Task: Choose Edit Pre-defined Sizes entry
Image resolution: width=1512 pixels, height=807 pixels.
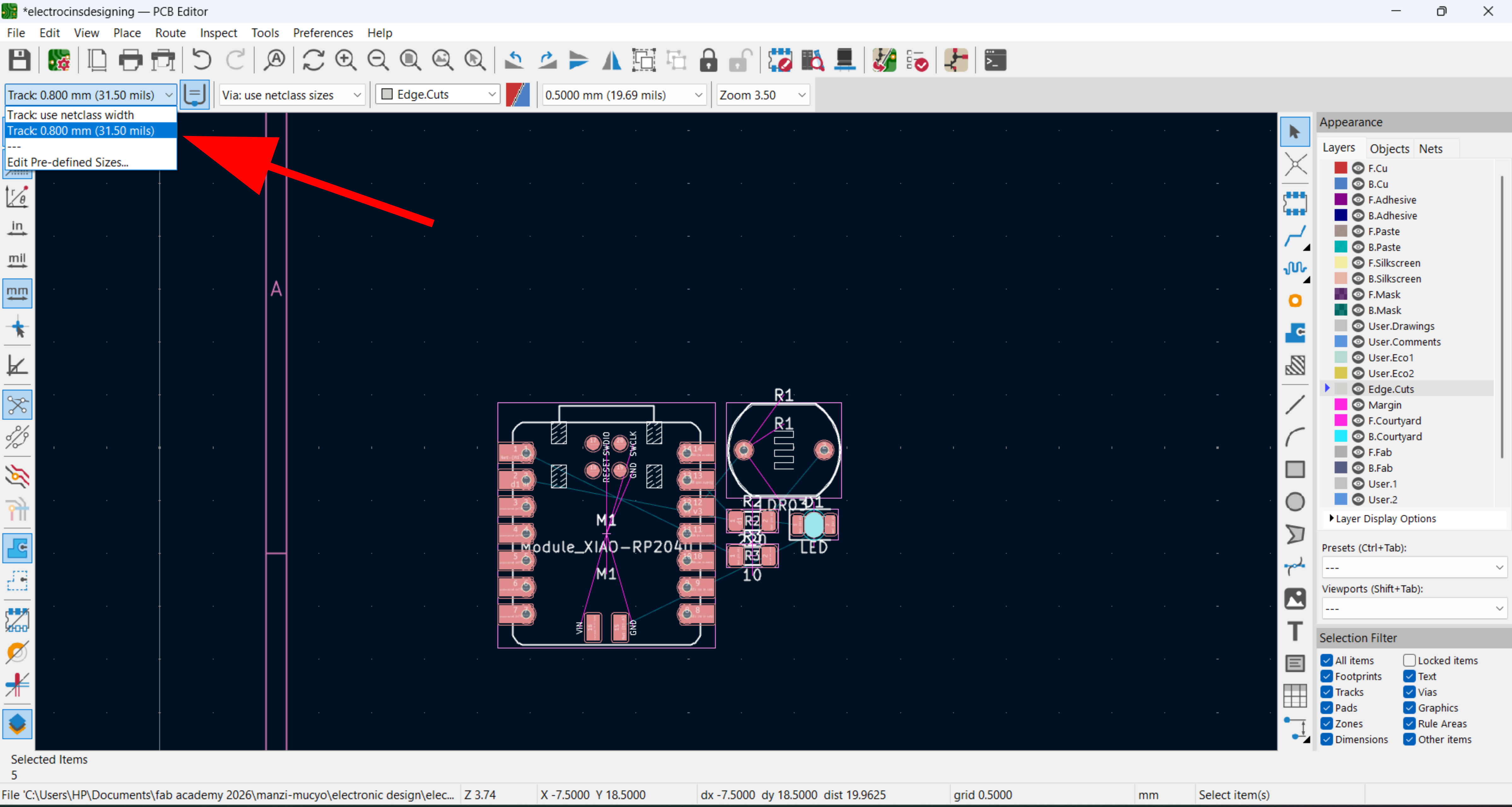Action: point(67,162)
